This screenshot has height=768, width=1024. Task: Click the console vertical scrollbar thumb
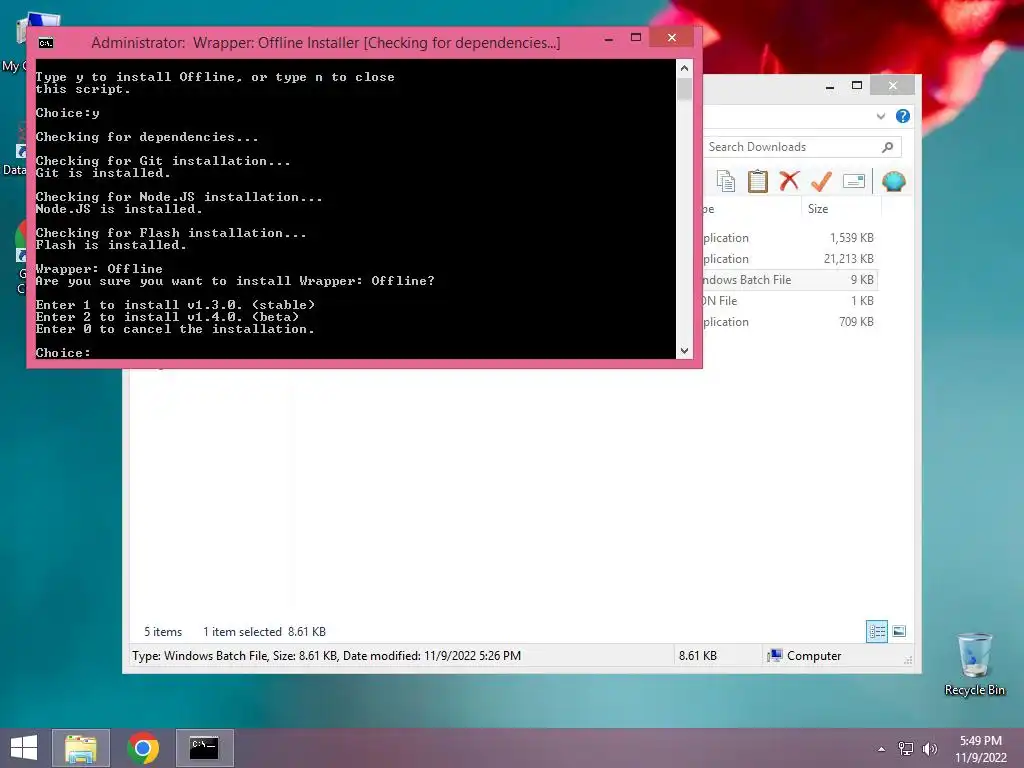coord(684,88)
